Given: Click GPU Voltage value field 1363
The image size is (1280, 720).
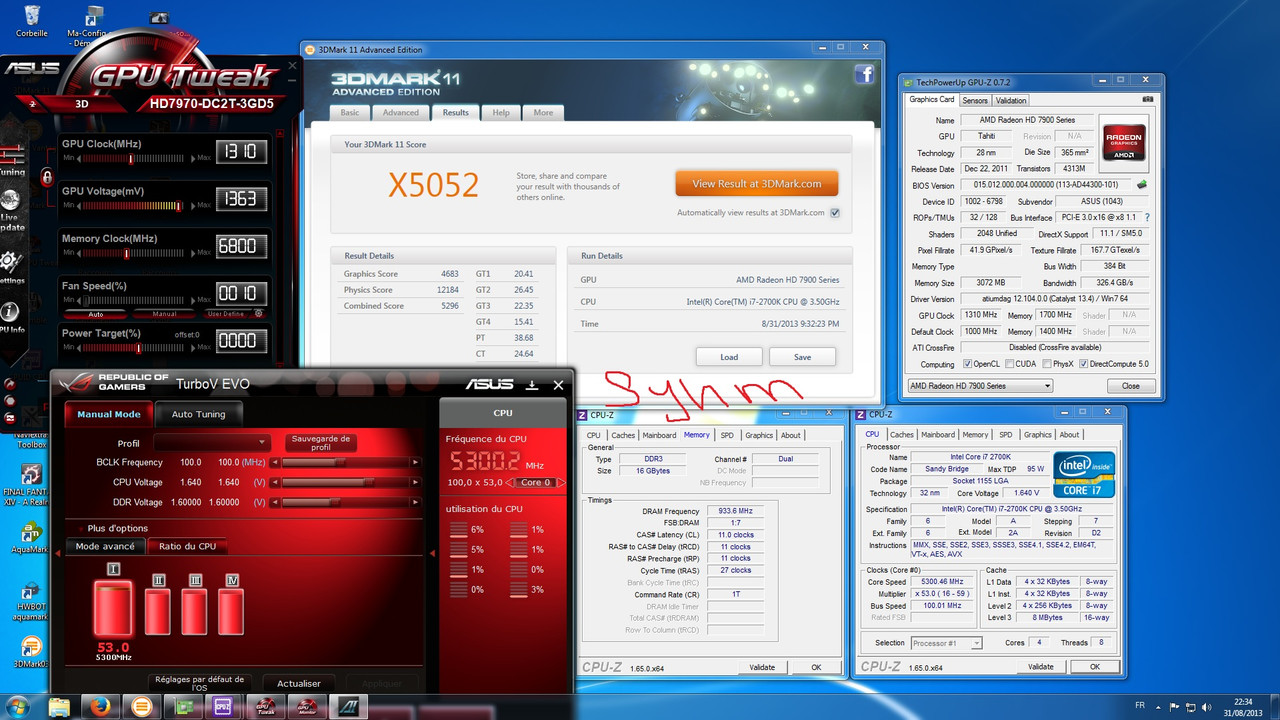Looking at the screenshot, I should (x=241, y=199).
